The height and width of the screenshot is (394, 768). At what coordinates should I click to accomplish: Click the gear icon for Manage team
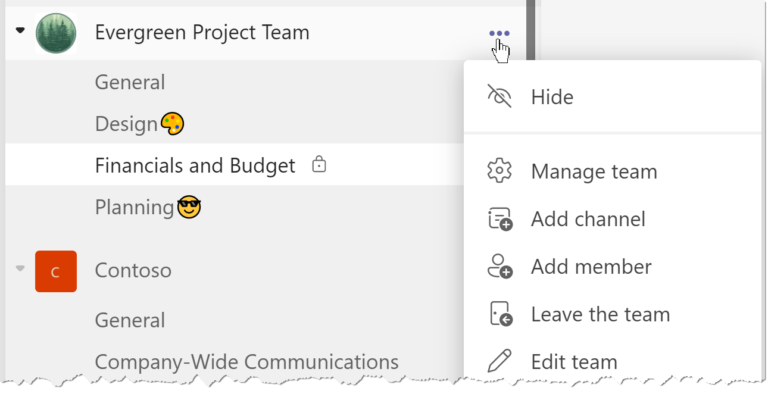(x=499, y=171)
